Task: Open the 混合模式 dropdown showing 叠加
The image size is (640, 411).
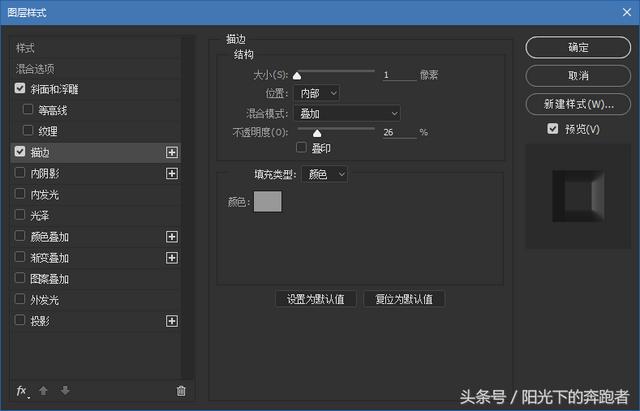Action: 347,113
